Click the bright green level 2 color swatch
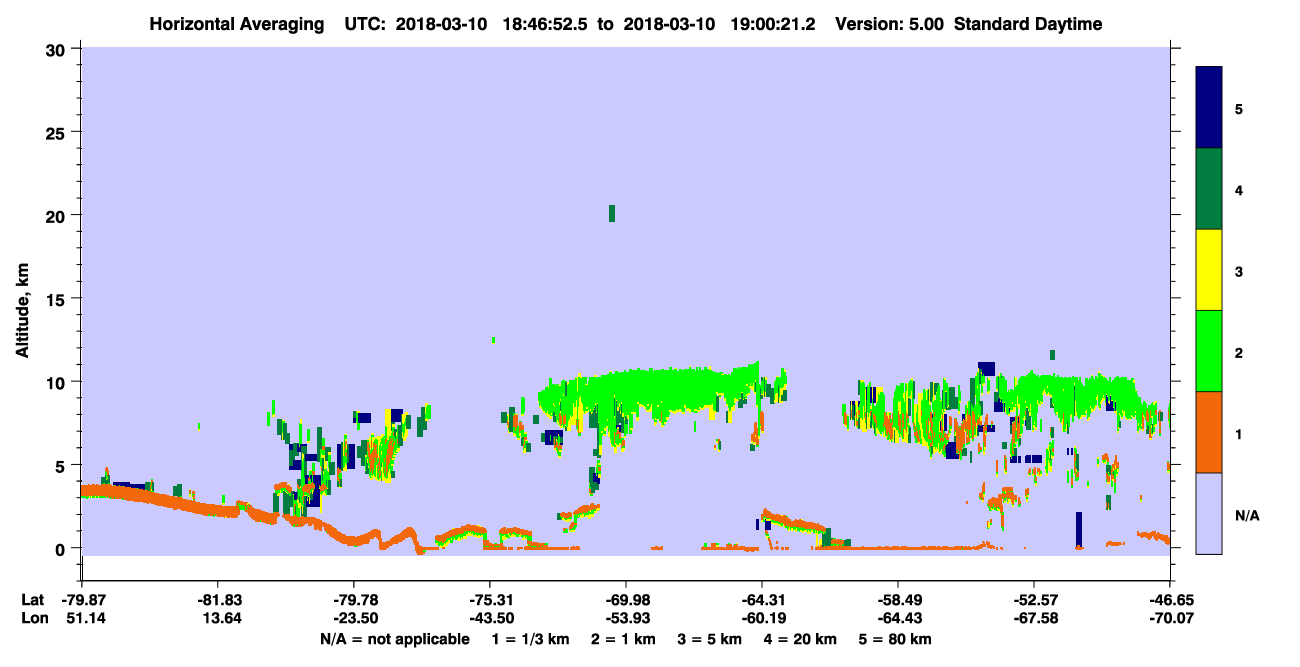 [1209, 351]
